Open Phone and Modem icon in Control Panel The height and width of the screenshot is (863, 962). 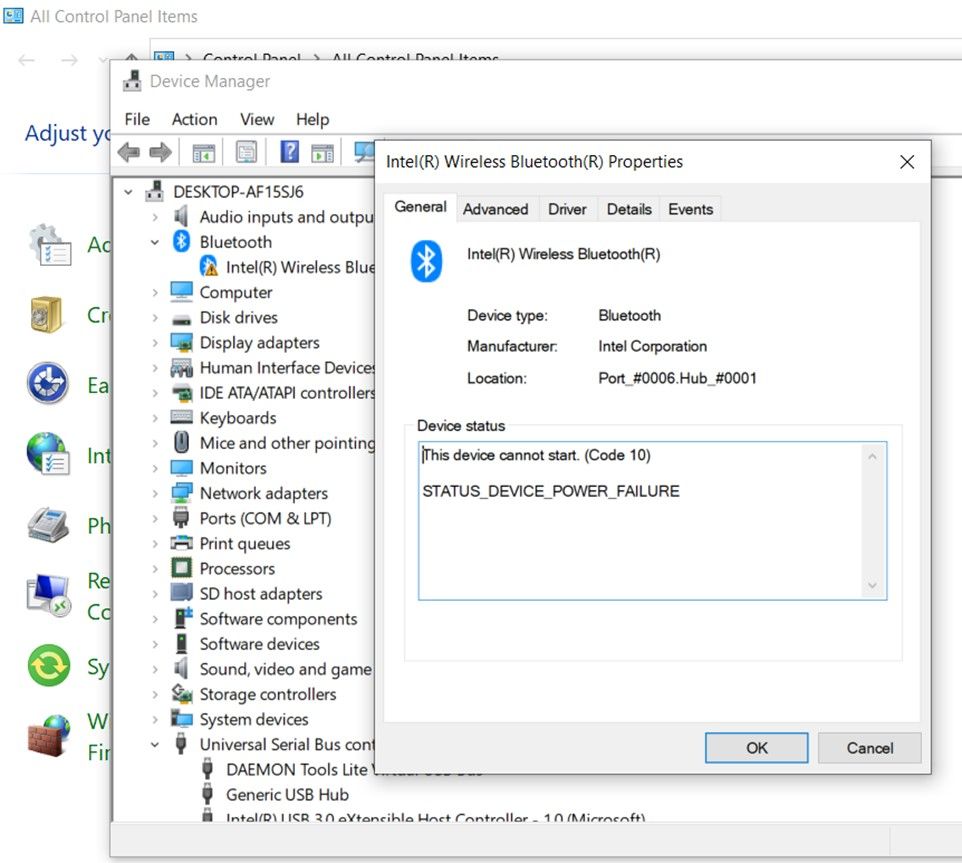point(48,524)
